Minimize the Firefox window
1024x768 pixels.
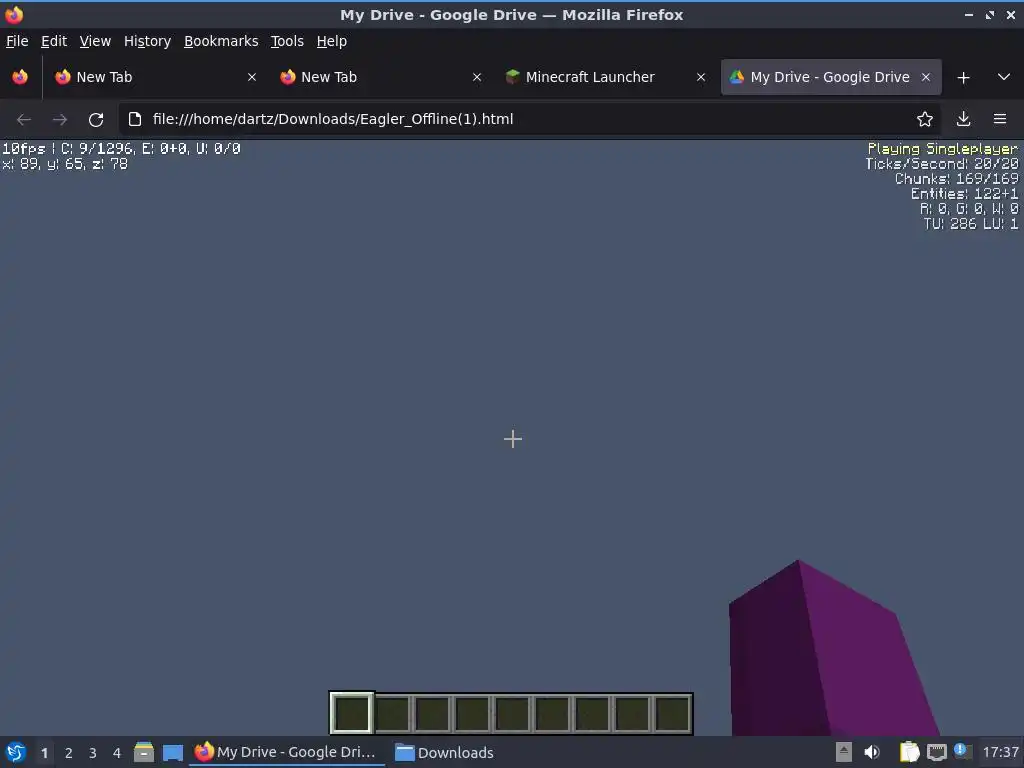968,15
